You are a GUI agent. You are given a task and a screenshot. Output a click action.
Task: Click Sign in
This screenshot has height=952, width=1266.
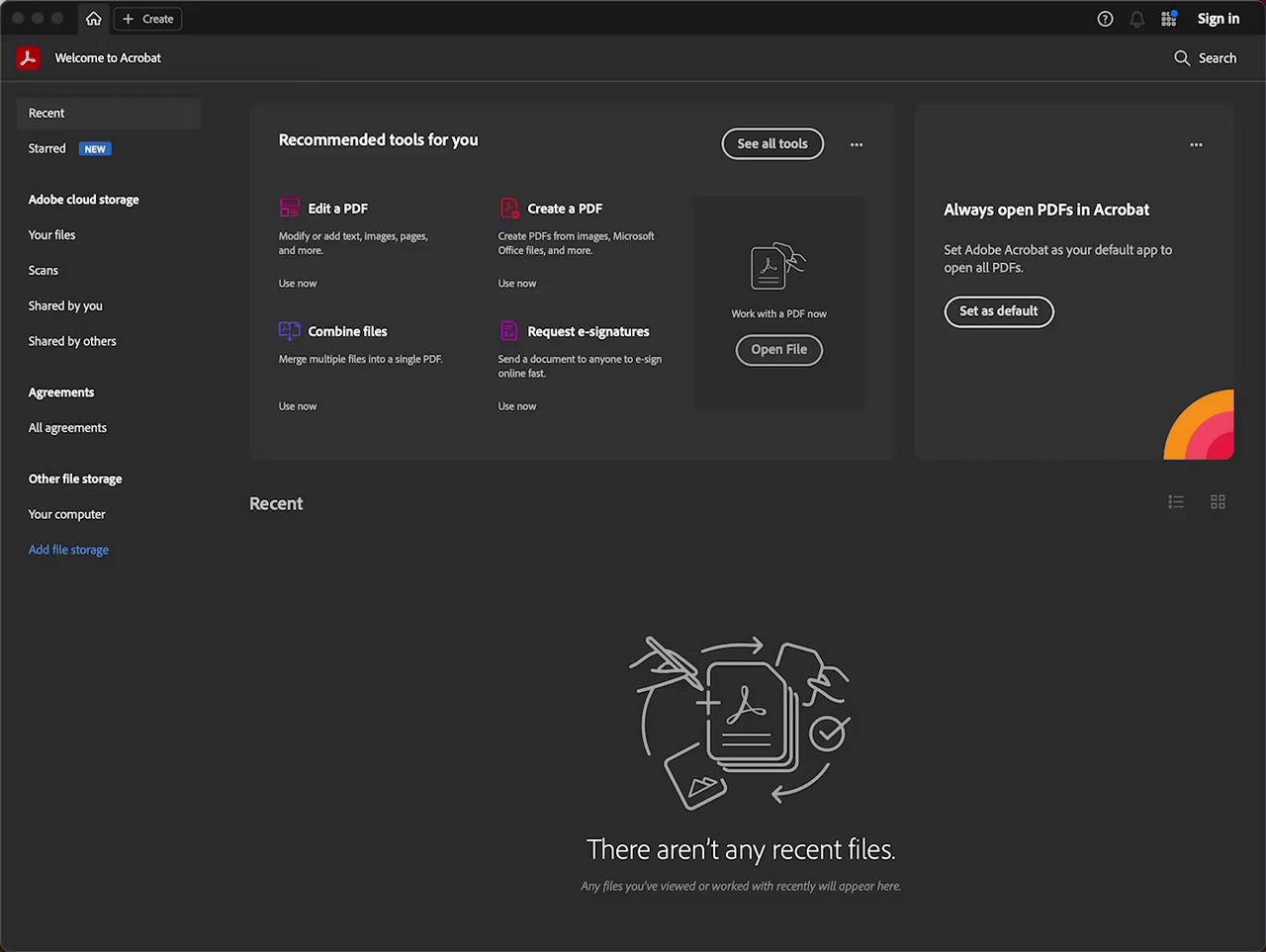[1219, 19]
